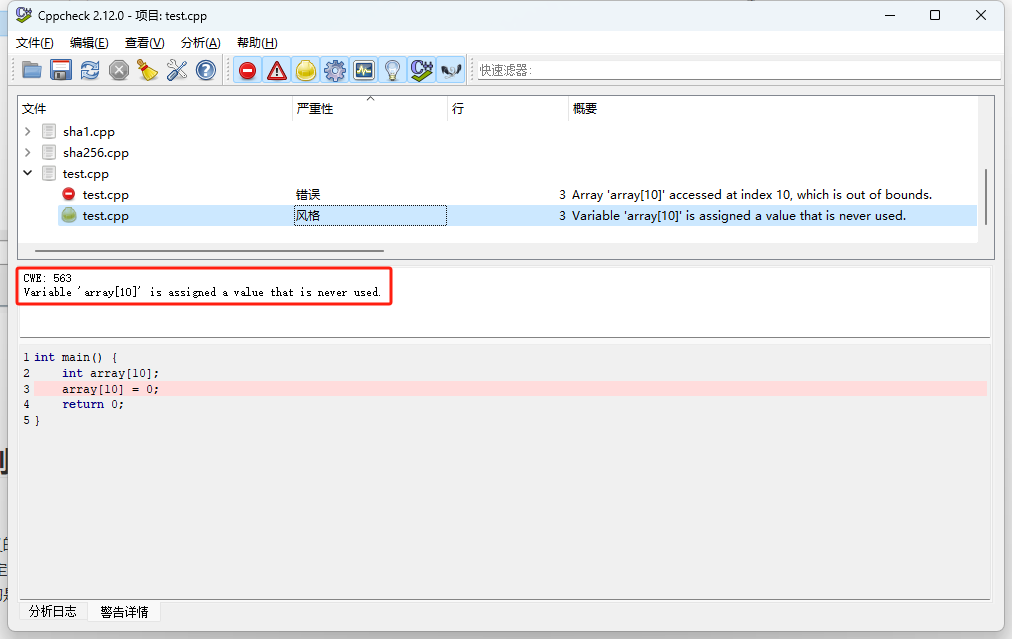Open a folder with the toolbar folder icon

(32, 70)
